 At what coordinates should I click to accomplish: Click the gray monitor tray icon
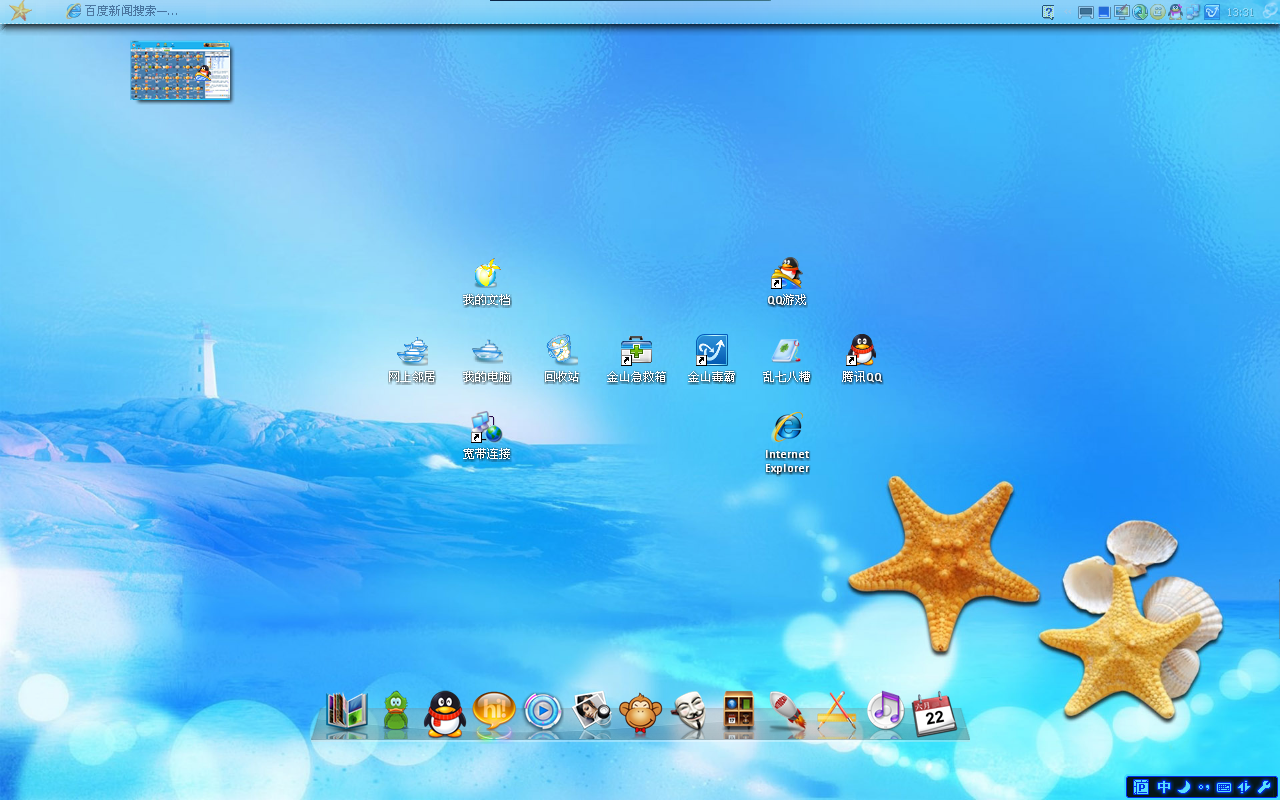coord(1086,12)
